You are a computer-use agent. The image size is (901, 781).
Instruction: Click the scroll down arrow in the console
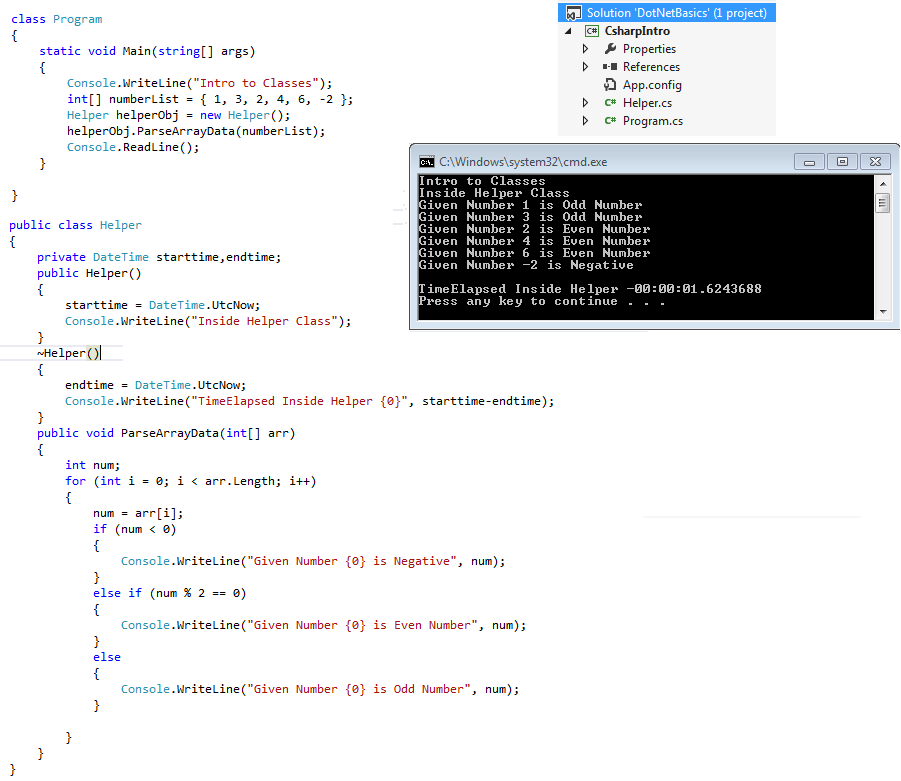(x=883, y=311)
